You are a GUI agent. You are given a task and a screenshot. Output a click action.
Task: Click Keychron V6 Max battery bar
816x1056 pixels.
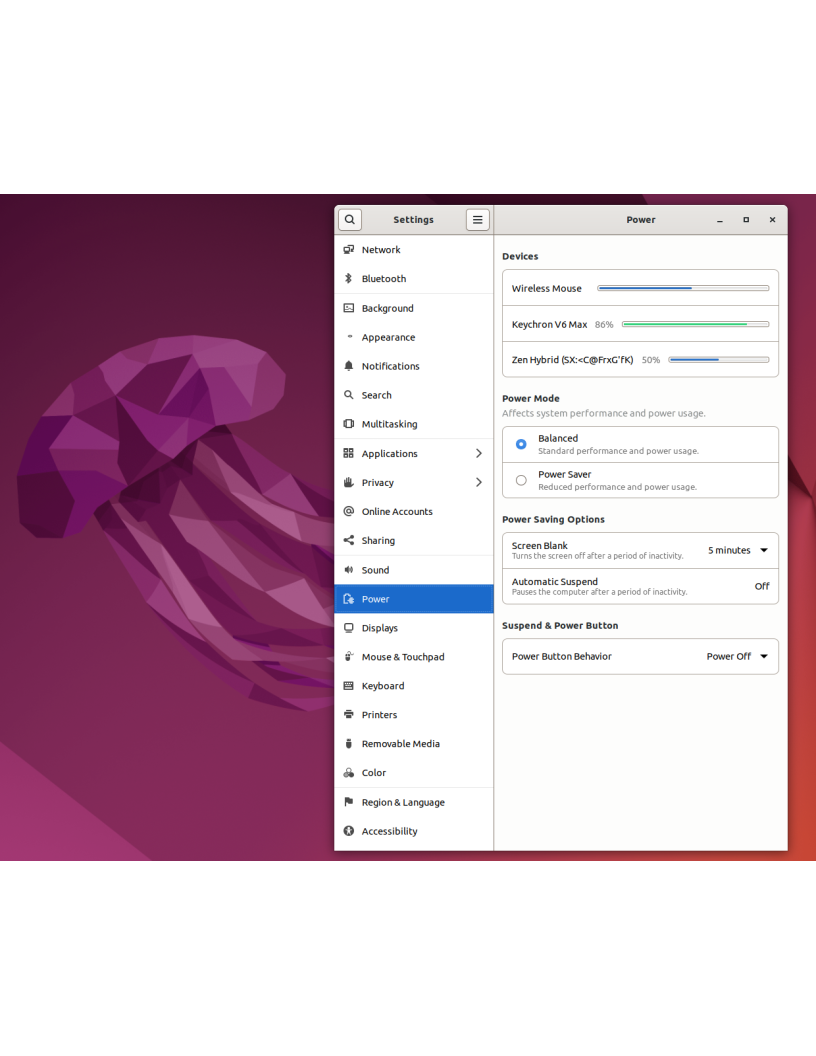[x=695, y=324]
